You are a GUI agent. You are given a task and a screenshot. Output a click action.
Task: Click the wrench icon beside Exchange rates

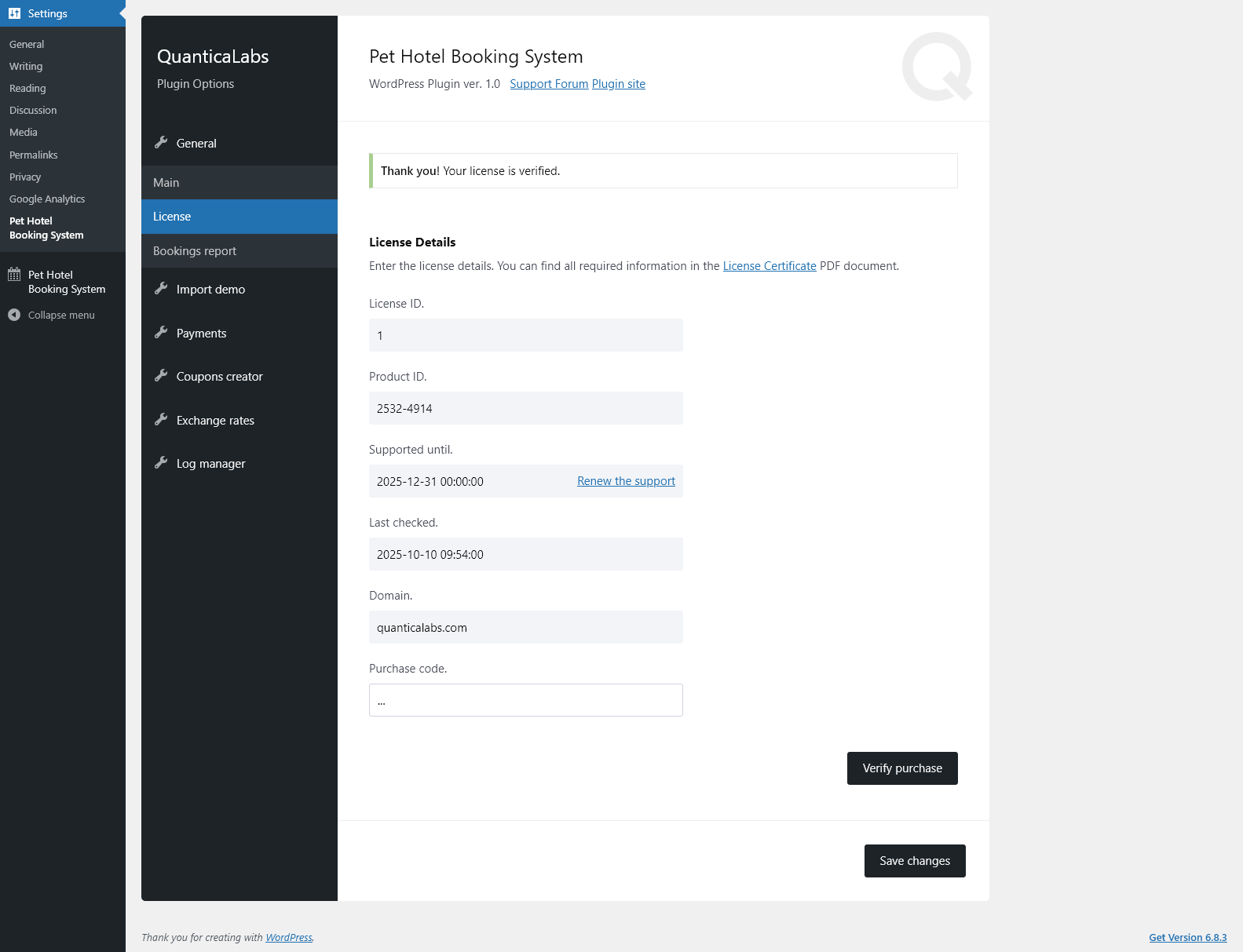coord(161,420)
